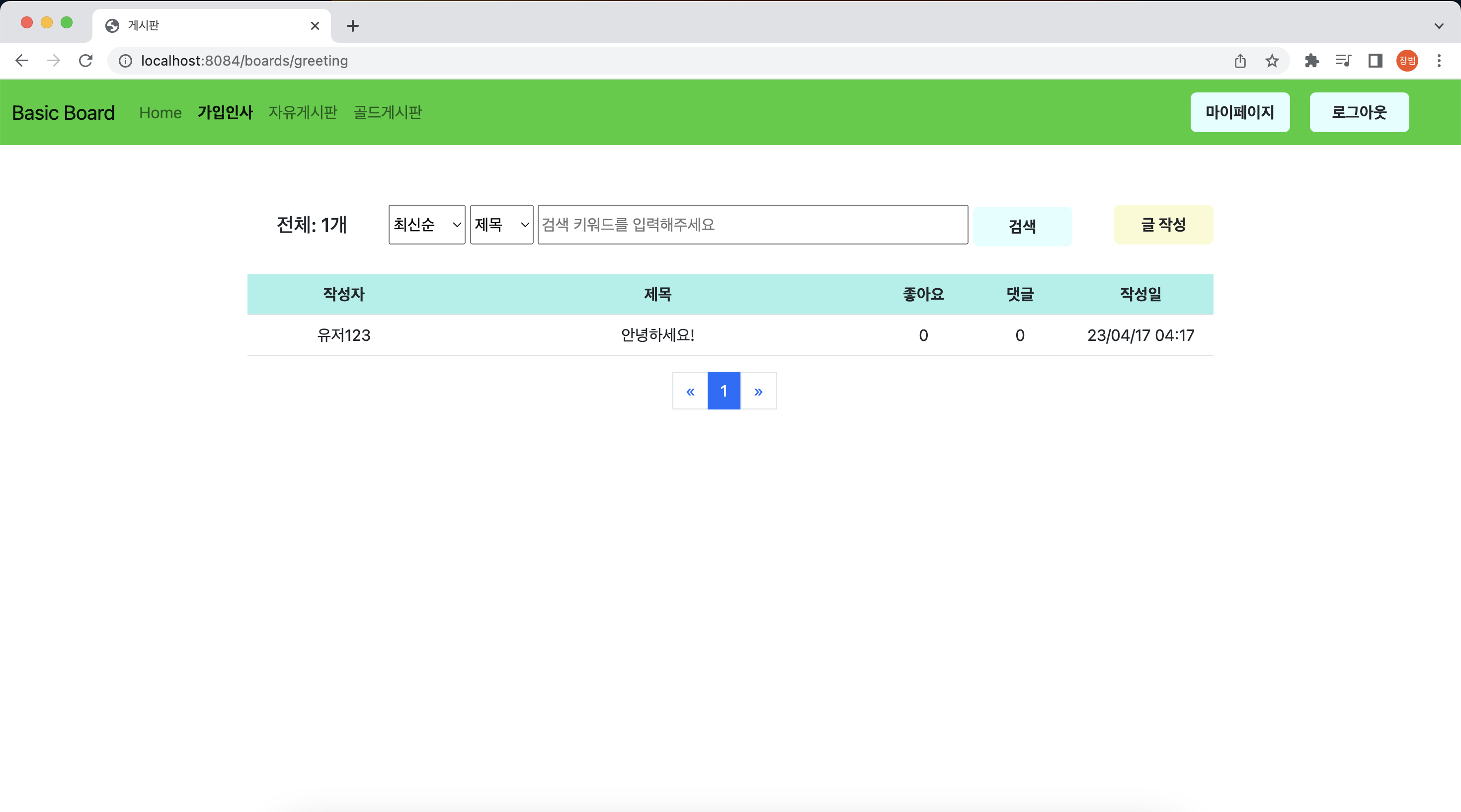Open the 제목 search type dropdown
Screen dimensions: 1461x812
point(501,225)
